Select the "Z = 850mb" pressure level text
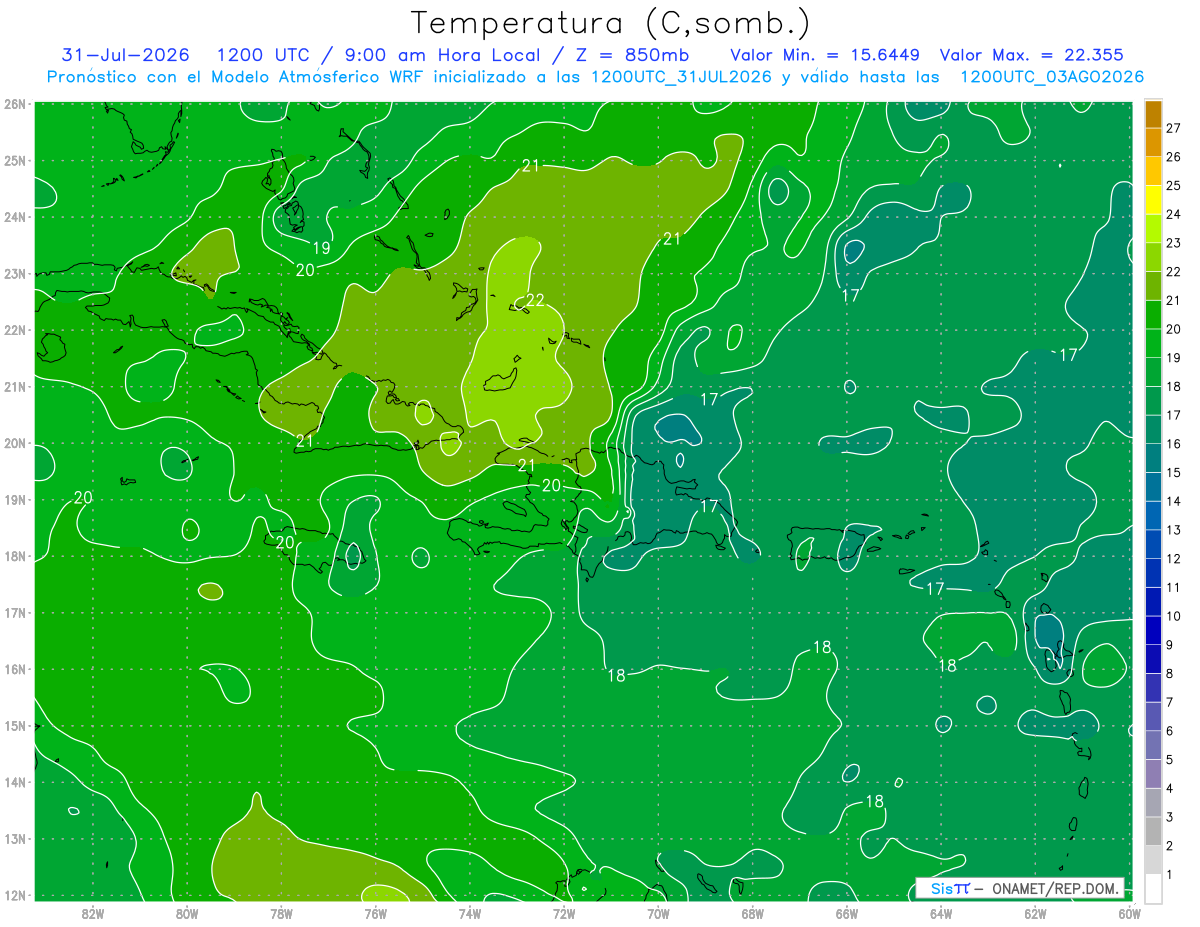Viewport: 1200px width, 927px height. [634, 54]
